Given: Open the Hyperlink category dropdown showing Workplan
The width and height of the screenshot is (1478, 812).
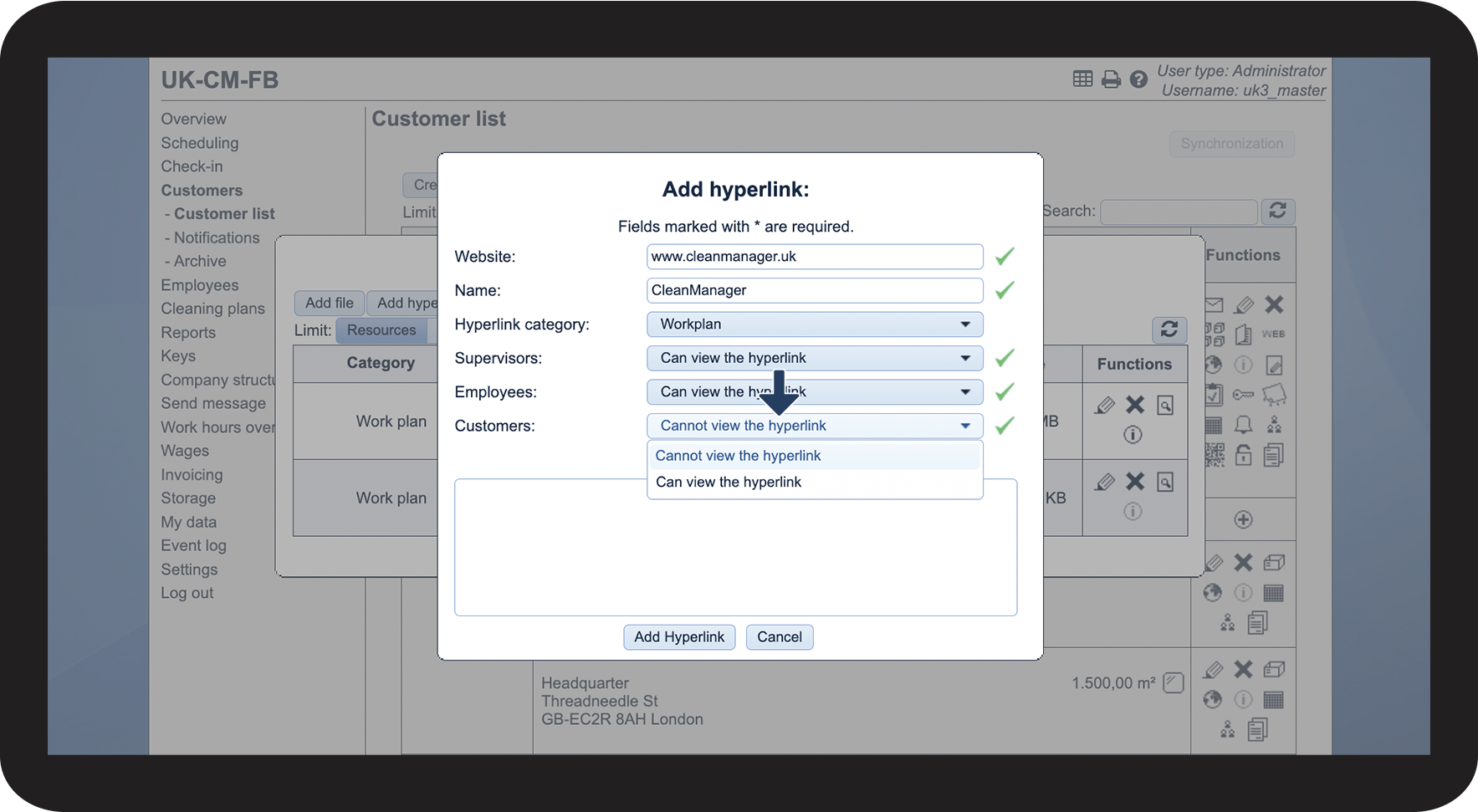Looking at the screenshot, I should [x=815, y=324].
